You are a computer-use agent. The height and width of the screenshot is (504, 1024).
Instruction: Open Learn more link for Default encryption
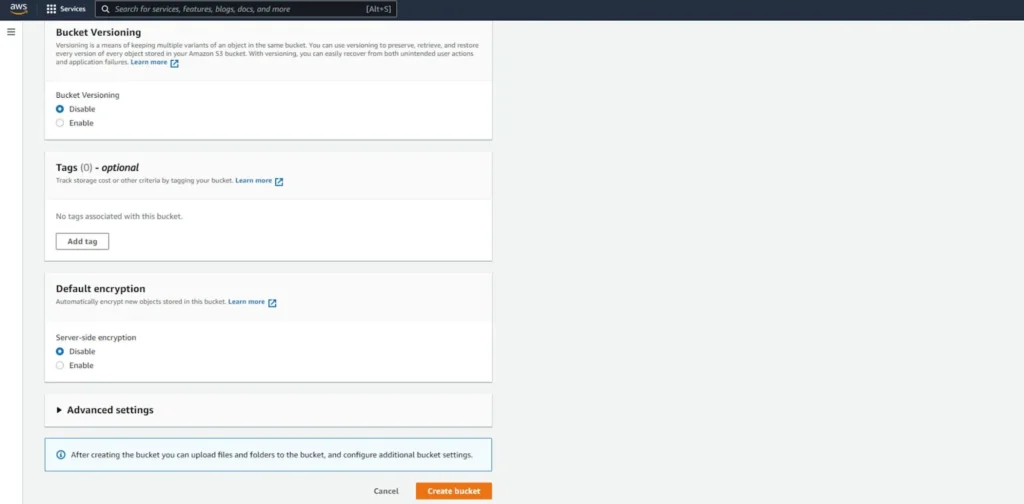[246, 302]
